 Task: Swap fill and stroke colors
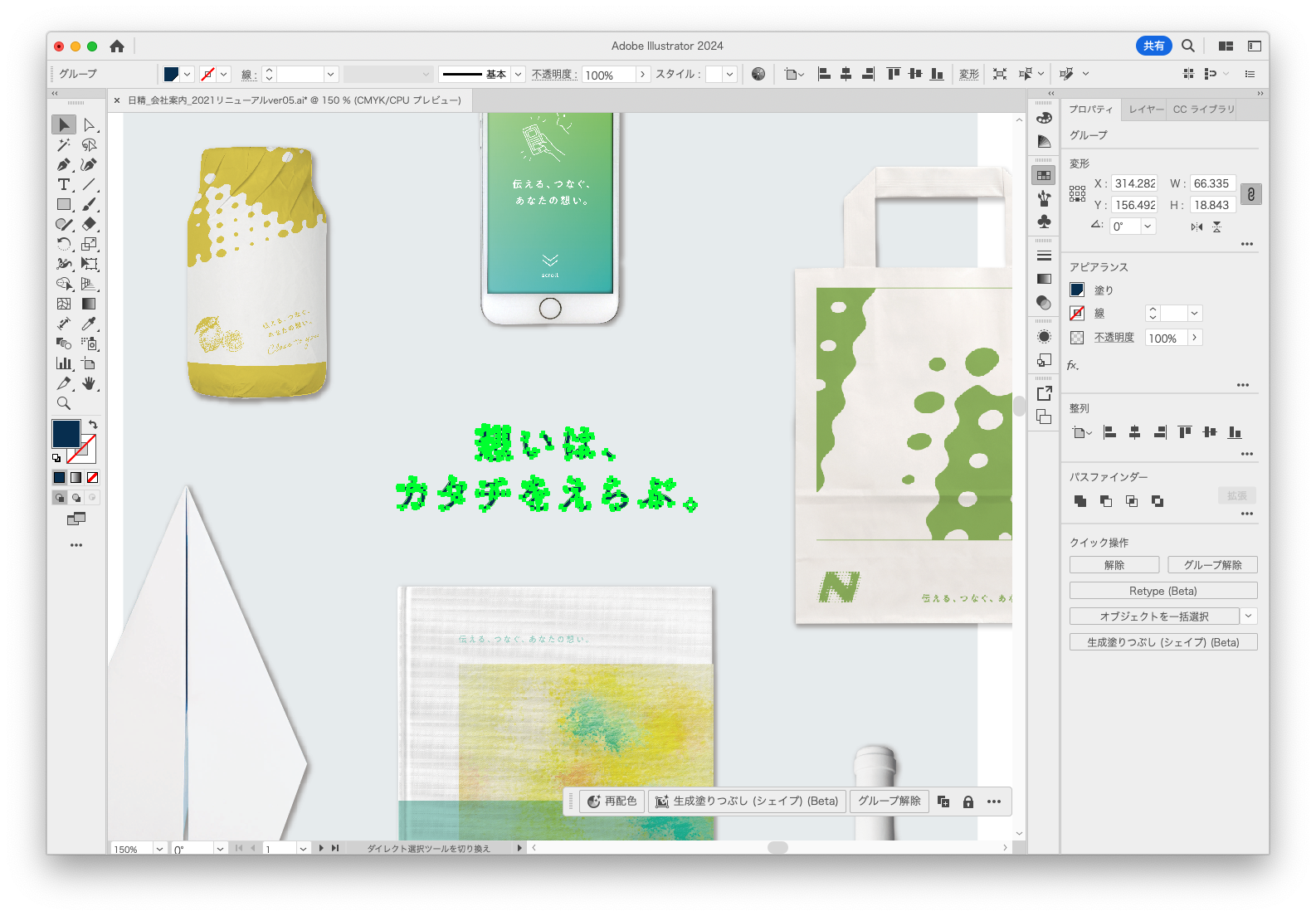click(x=93, y=424)
